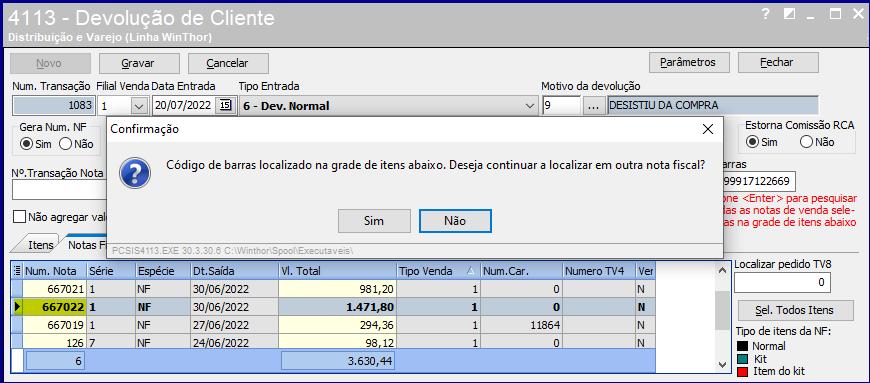Sort grid by Num. Nota header

pyautogui.click(x=54, y=271)
